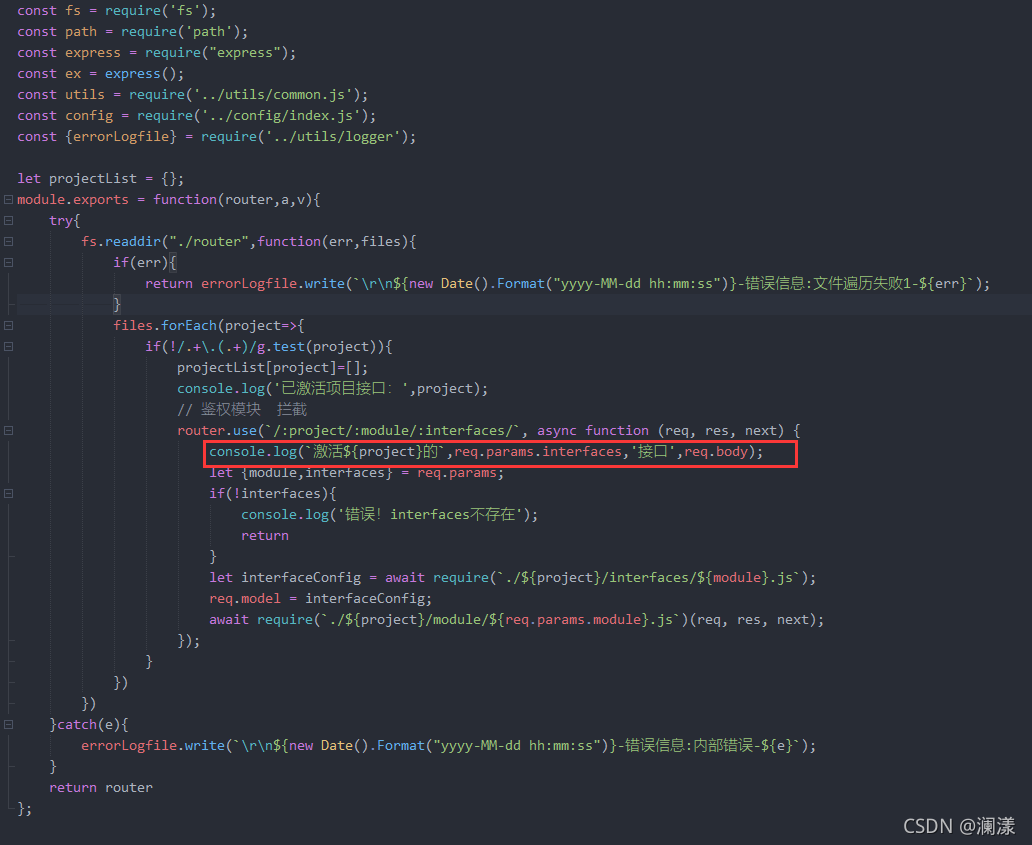Click the let interfaceConfig = await require line
The image size is (1032, 845).
click(x=513, y=577)
